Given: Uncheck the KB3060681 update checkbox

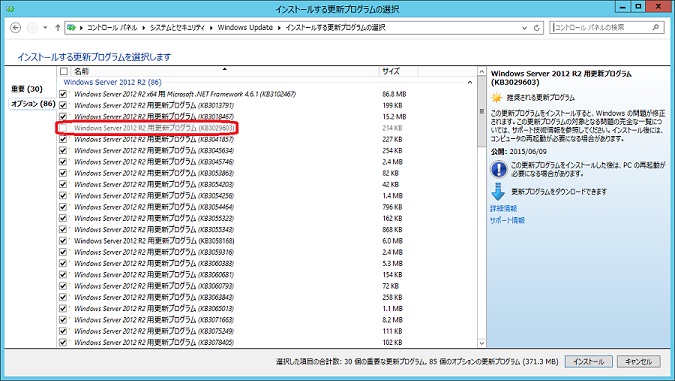Looking at the screenshot, I should (63, 275).
